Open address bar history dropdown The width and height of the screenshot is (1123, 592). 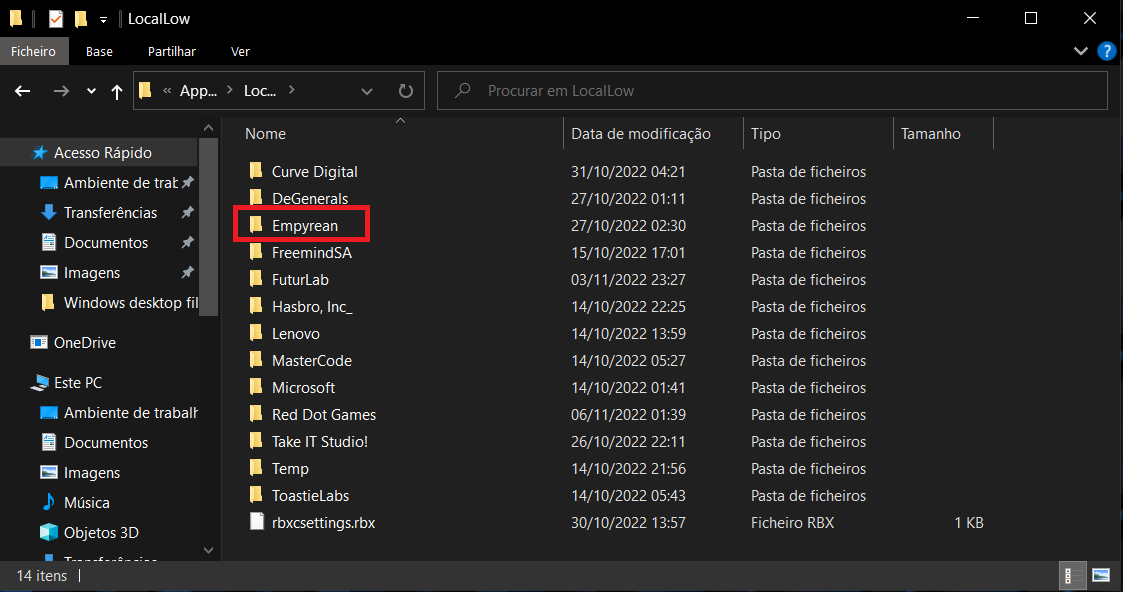coord(366,91)
